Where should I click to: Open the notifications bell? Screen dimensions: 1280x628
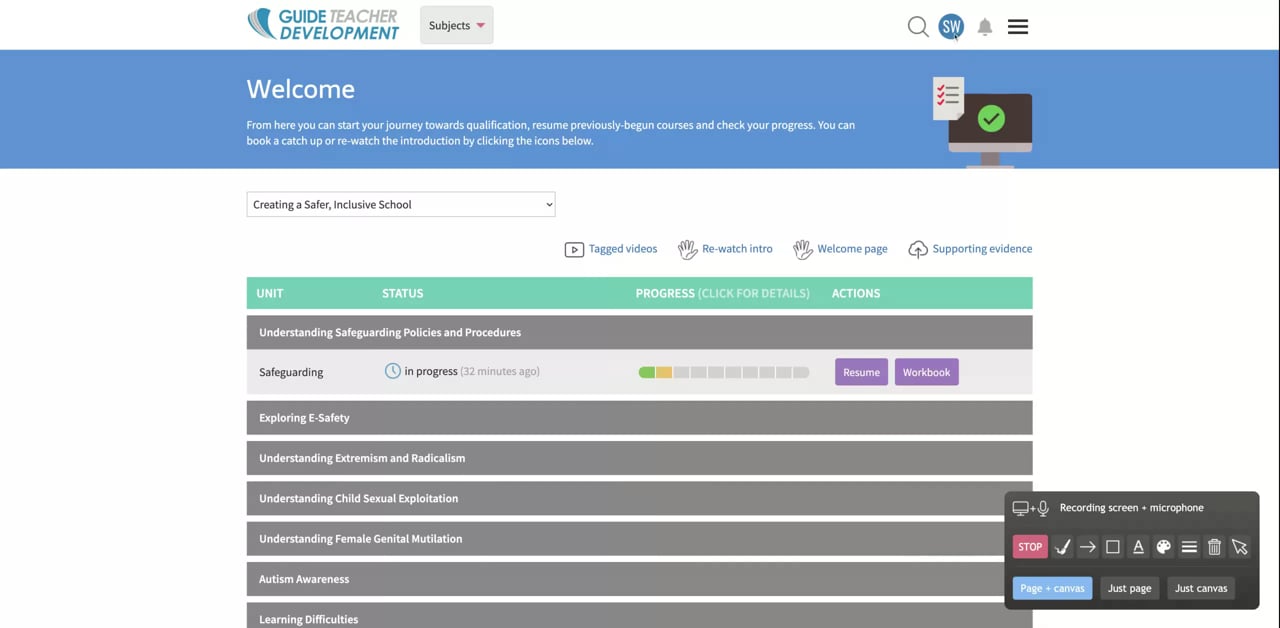pos(985,27)
